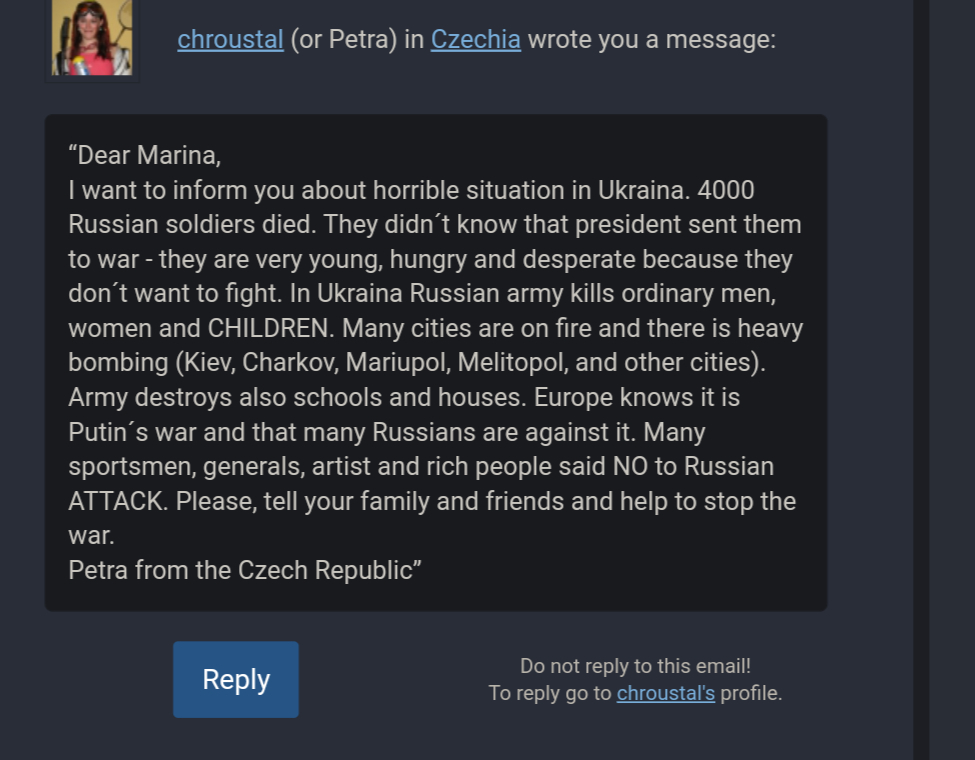Click the capitalized word CHILDREN in the message
Screen dimensions: 975x760
tap(267, 328)
